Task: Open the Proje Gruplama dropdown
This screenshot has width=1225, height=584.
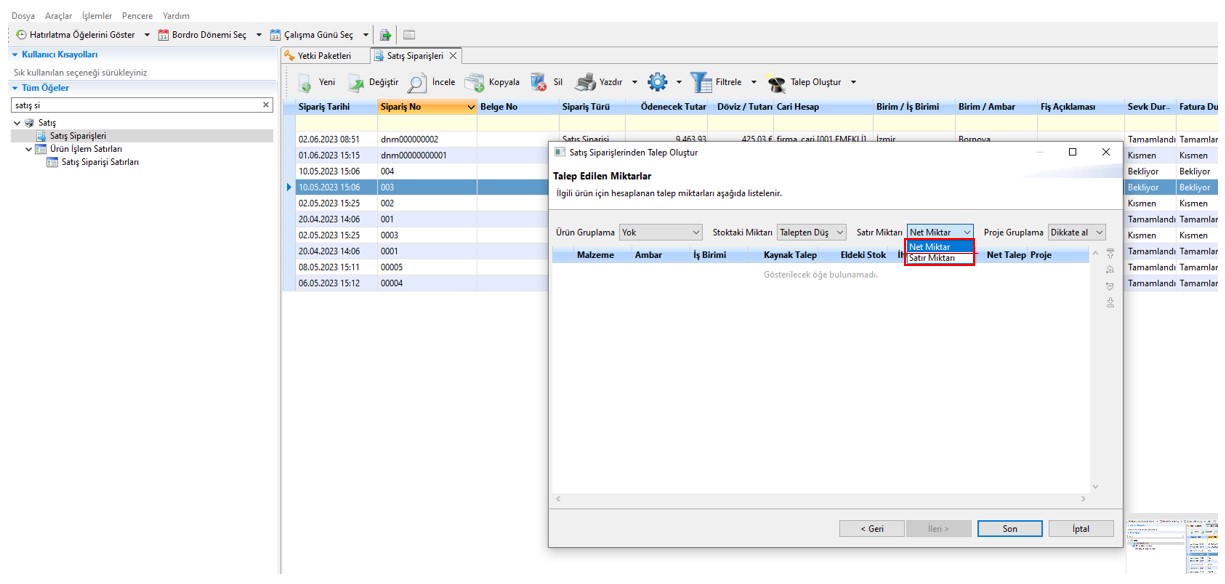Action: [1076, 232]
